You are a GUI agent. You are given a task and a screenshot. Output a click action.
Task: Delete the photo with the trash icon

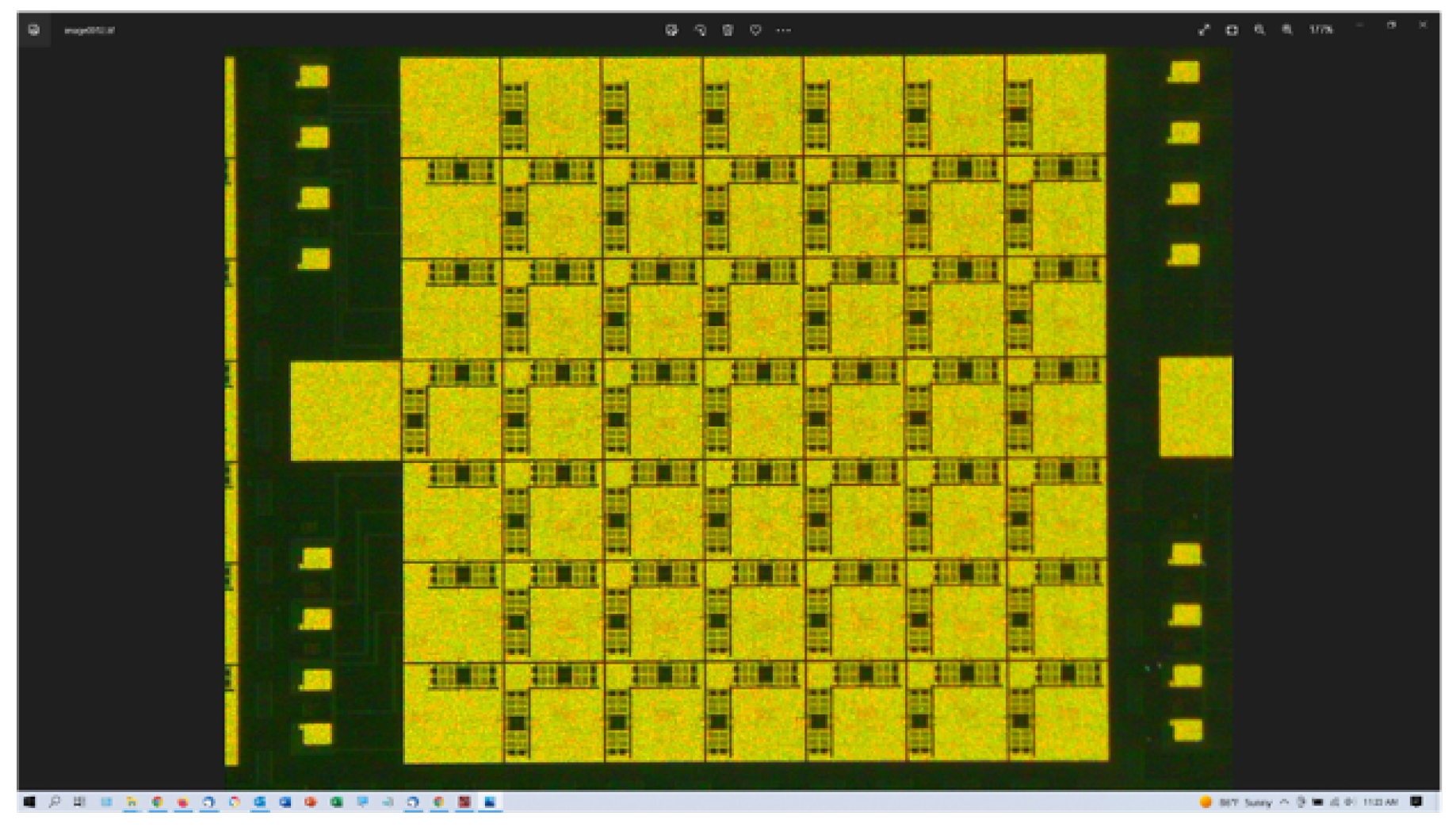pos(728,30)
